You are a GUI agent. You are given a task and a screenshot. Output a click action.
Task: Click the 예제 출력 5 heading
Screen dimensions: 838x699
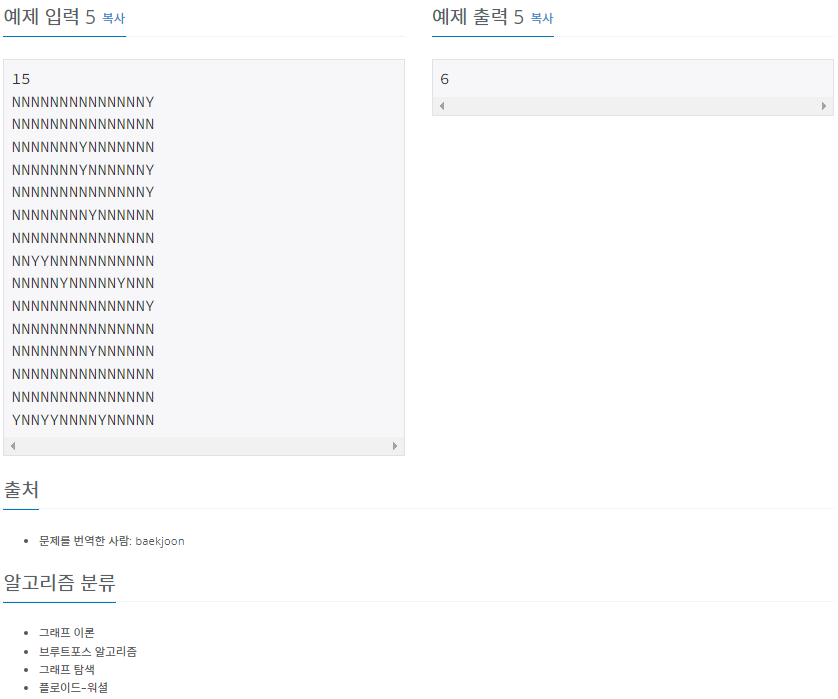click(x=478, y=17)
